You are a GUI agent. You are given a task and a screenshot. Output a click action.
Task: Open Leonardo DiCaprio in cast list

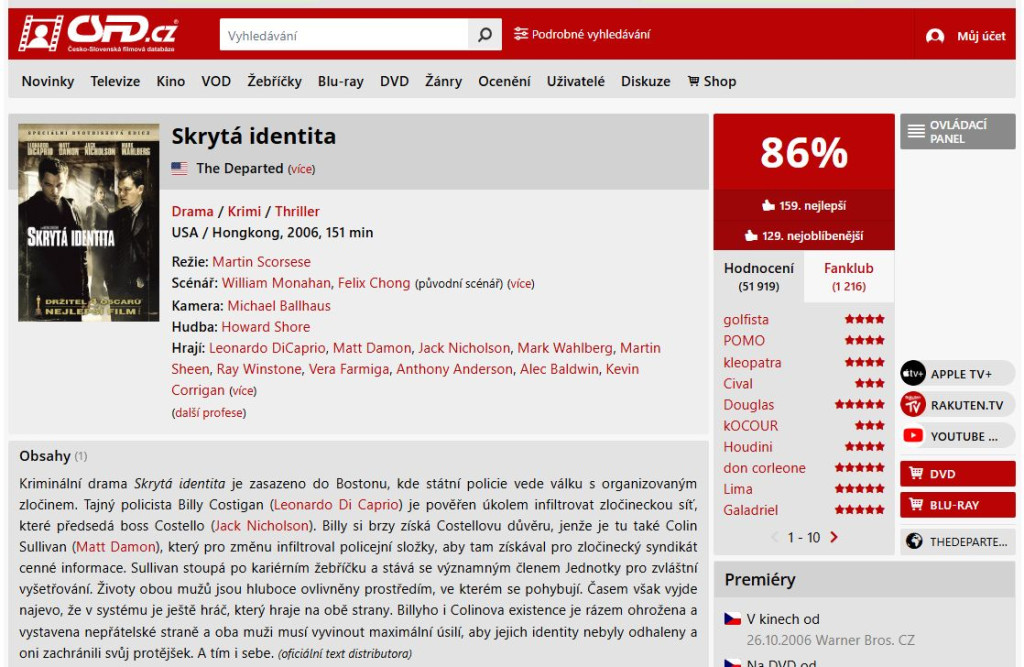click(x=267, y=348)
